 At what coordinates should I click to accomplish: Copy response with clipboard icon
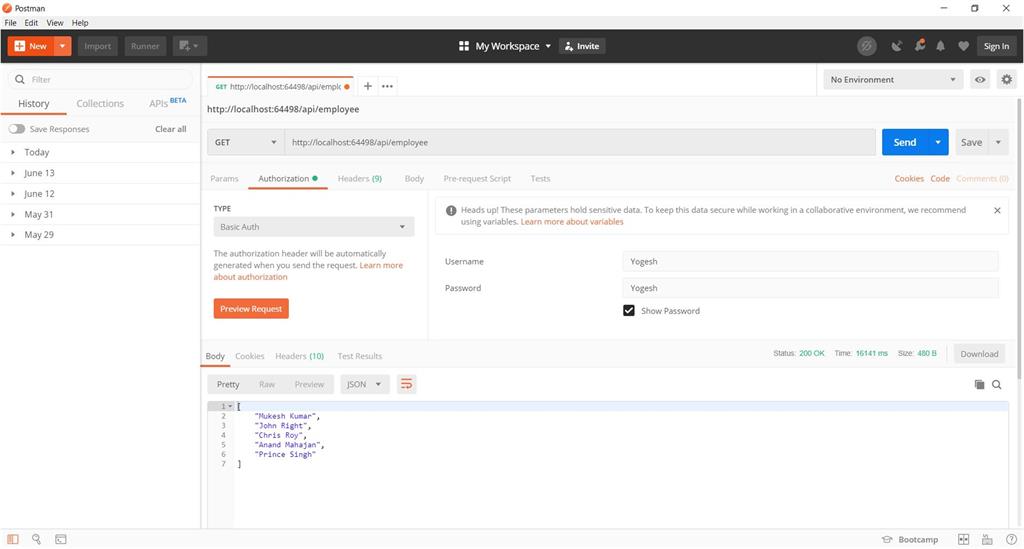tap(979, 384)
